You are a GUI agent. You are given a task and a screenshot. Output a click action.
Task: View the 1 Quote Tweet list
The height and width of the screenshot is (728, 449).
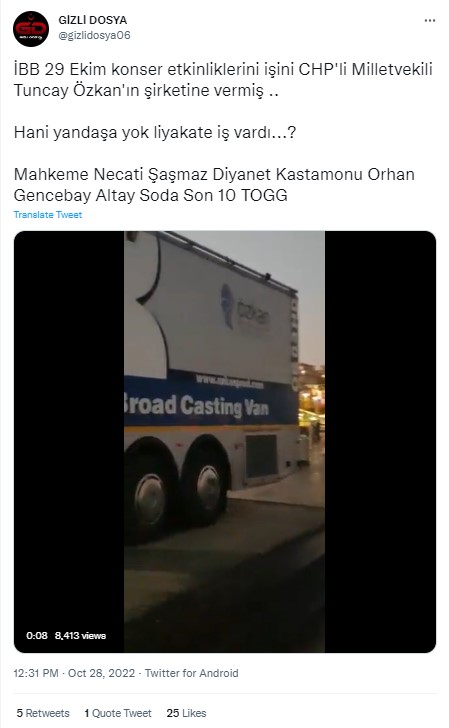pyautogui.click(x=118, y=713)
